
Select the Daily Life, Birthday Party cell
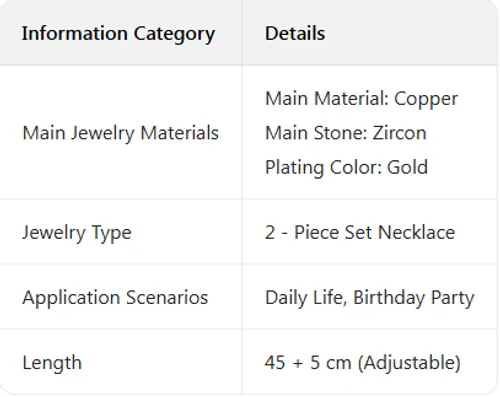(x=369, y=298)
